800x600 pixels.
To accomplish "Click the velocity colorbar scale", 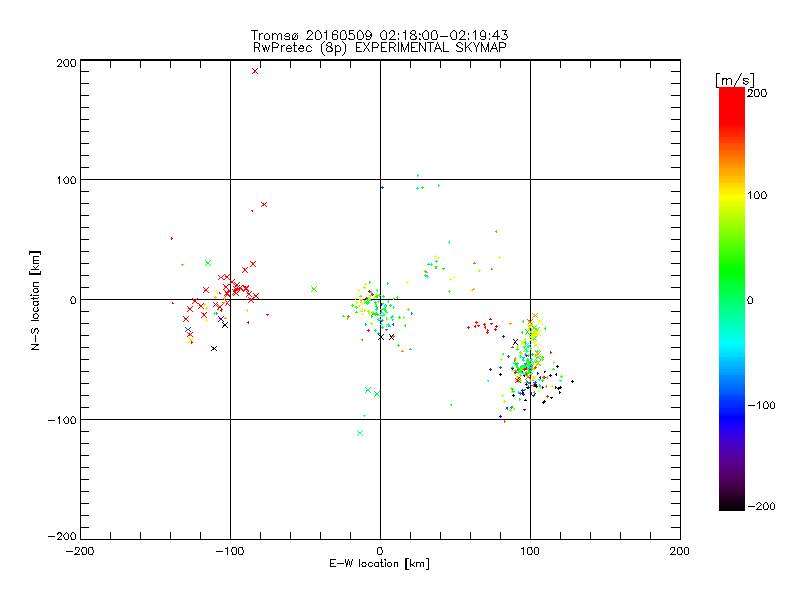I will pos(732,298).
